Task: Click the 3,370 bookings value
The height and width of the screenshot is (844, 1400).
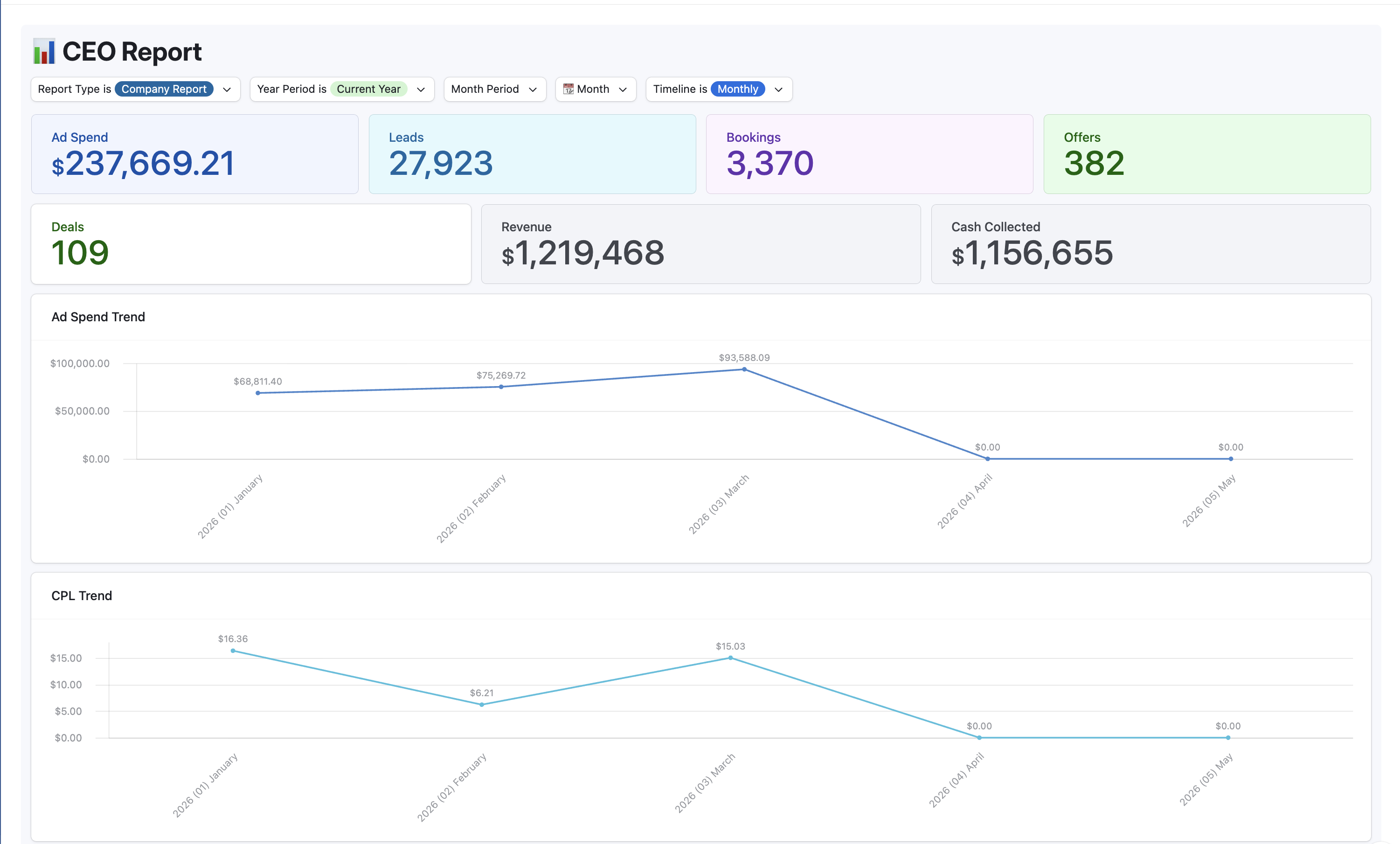Action: tap(770, 164)
